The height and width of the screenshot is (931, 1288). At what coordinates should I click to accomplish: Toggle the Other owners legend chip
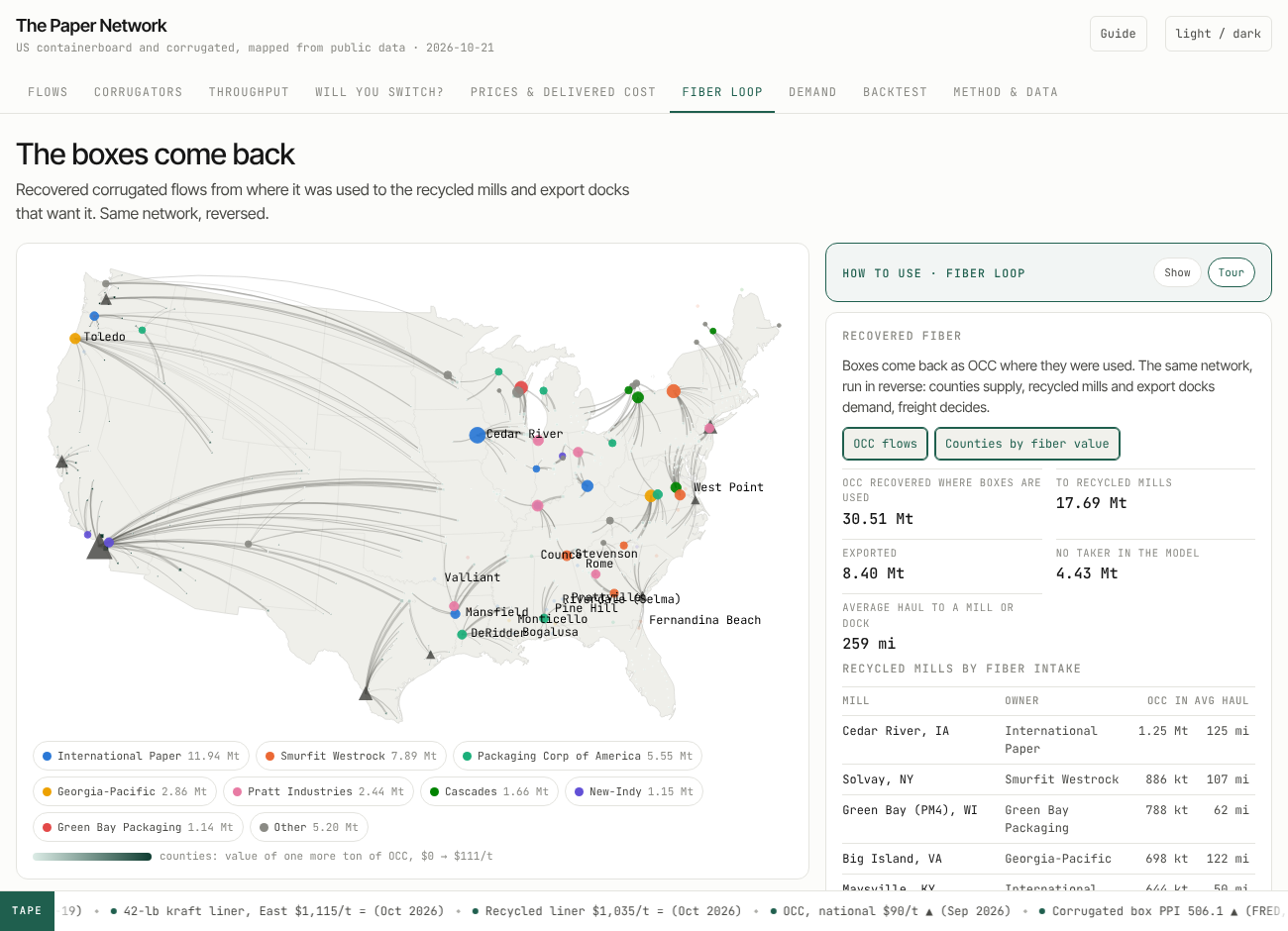coord(309,827)
